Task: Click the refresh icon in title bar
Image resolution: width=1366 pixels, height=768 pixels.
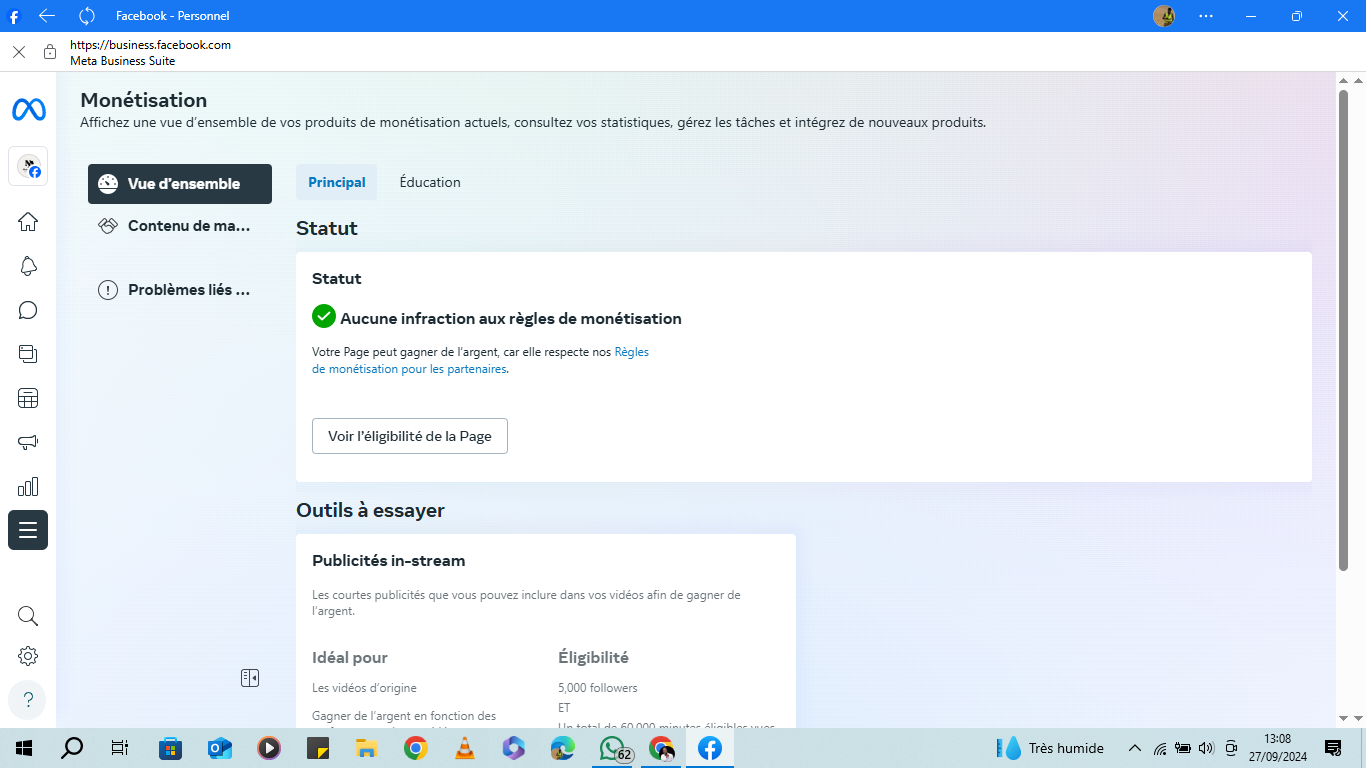Action: (87, 15)
